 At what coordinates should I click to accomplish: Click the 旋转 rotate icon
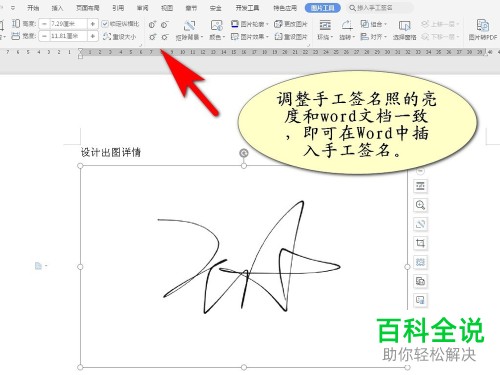pos(347,25)
